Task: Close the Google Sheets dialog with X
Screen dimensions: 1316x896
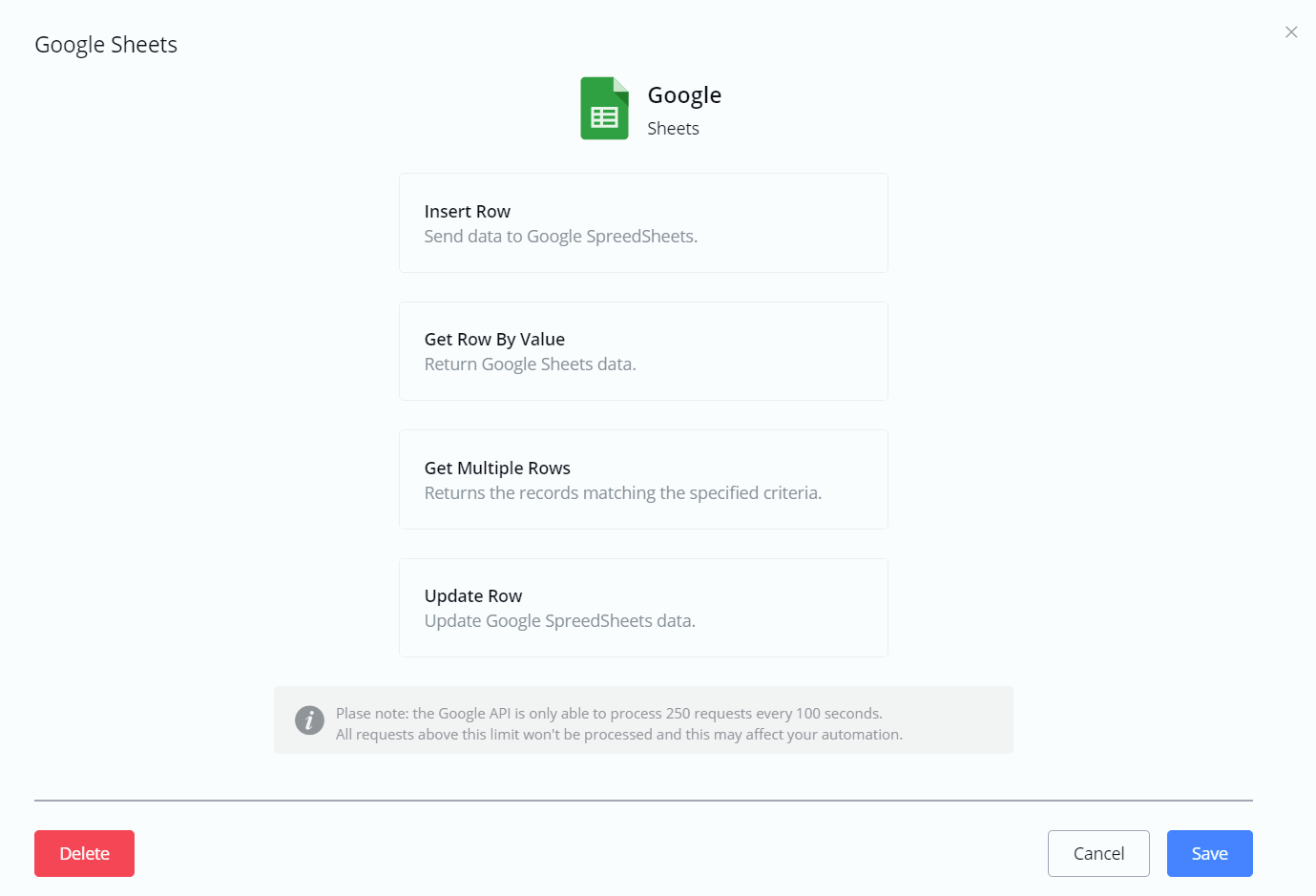Action: click(1291, 32)
